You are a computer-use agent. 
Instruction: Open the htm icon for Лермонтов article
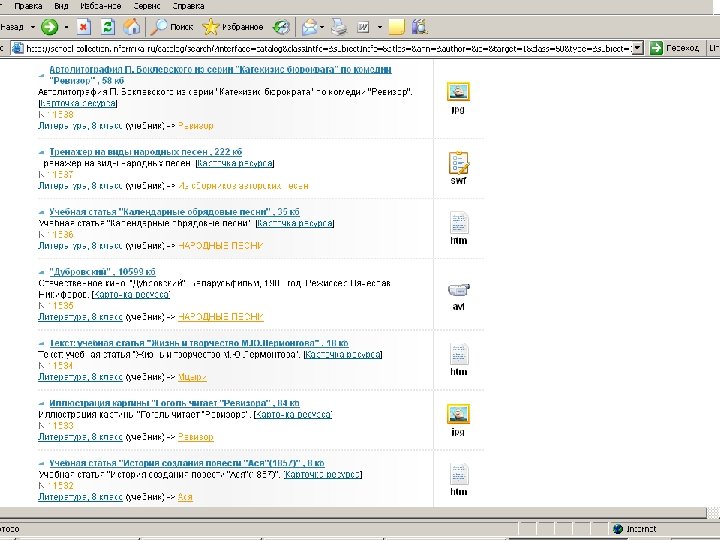[x=459, y=354]
